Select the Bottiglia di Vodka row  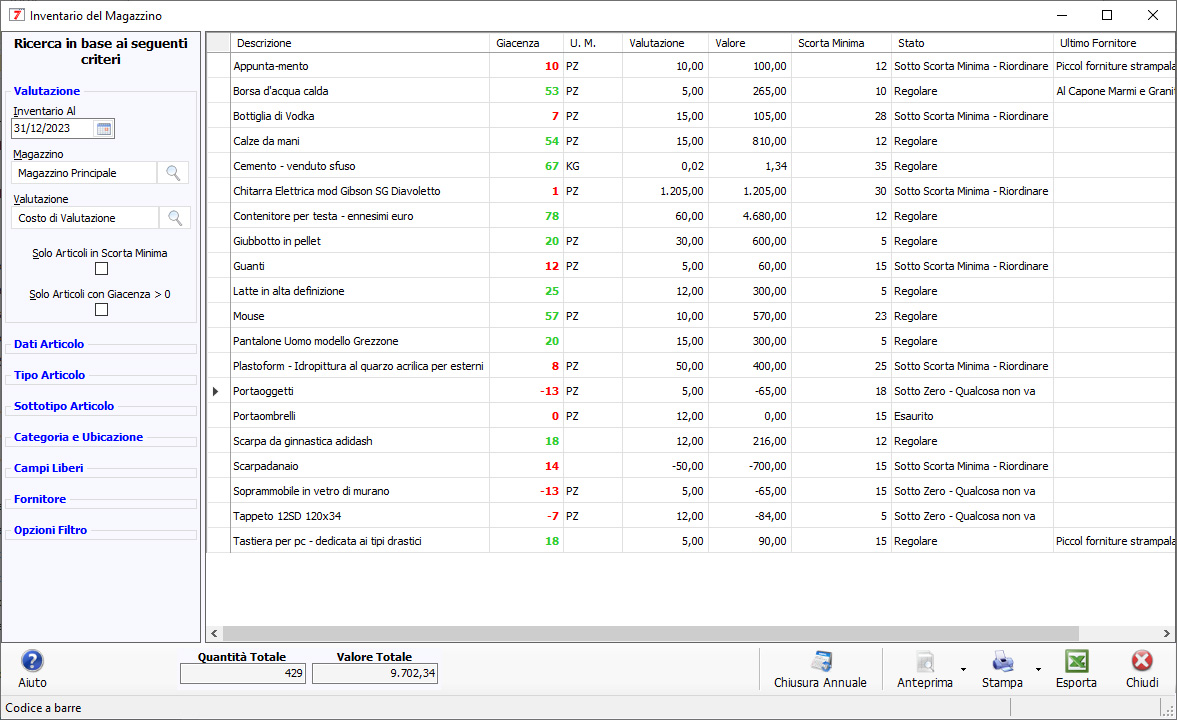(x=691, y=116)
